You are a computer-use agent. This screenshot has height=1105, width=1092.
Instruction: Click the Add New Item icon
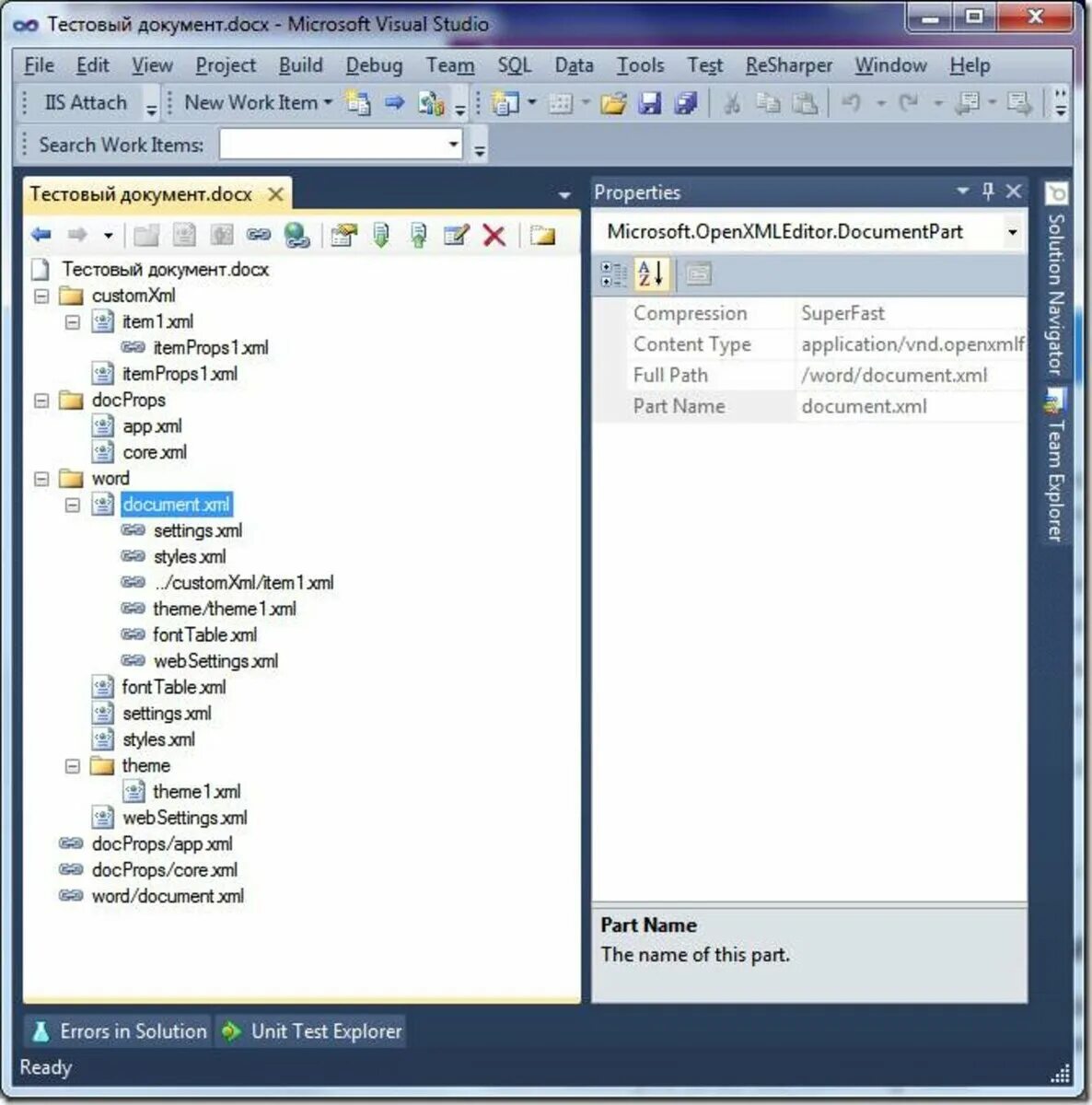561,103
